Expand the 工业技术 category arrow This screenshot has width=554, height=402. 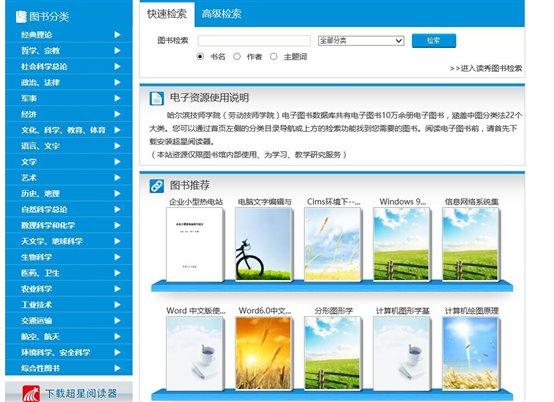tap(117, 305)
